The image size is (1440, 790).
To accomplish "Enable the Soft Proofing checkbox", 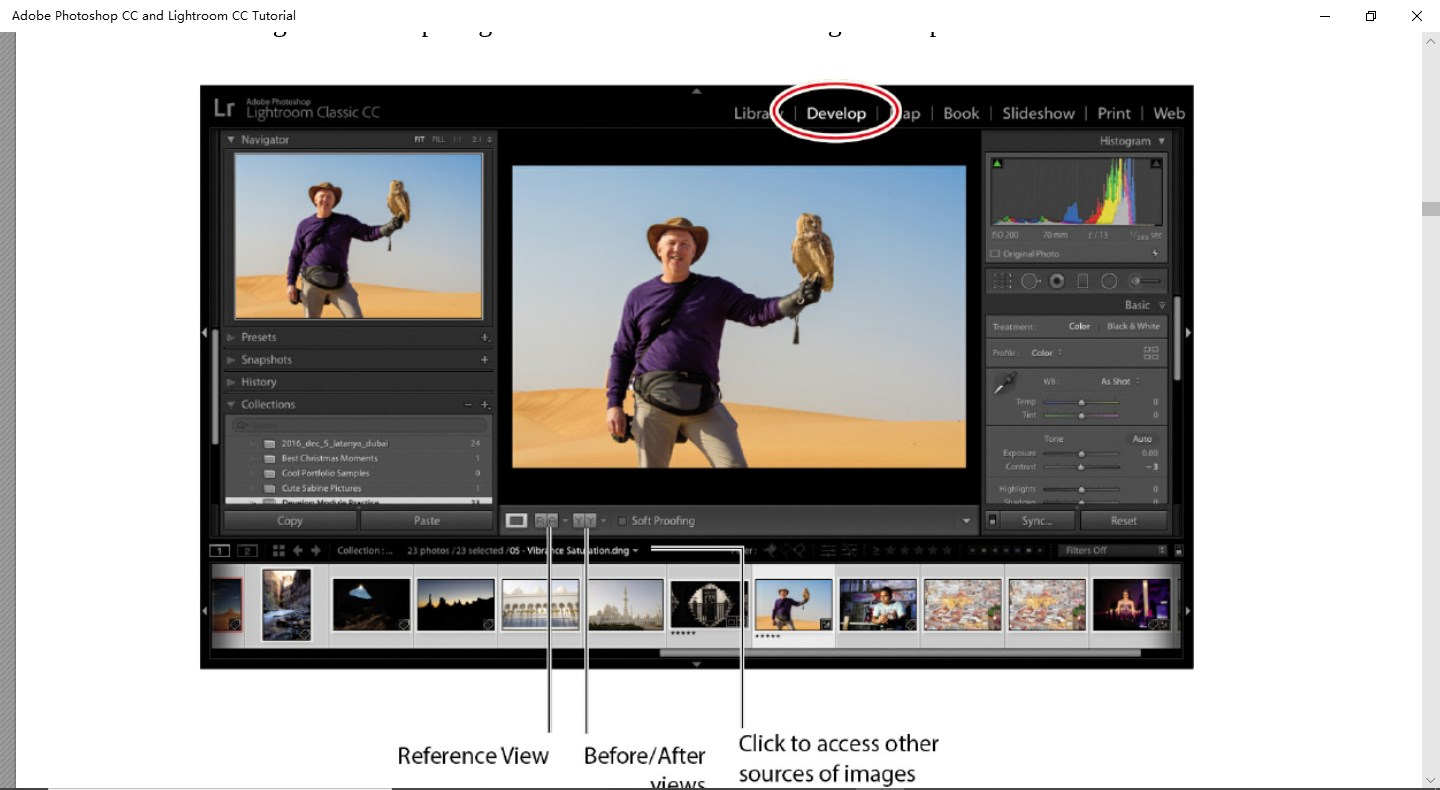I will pos(622,521).
